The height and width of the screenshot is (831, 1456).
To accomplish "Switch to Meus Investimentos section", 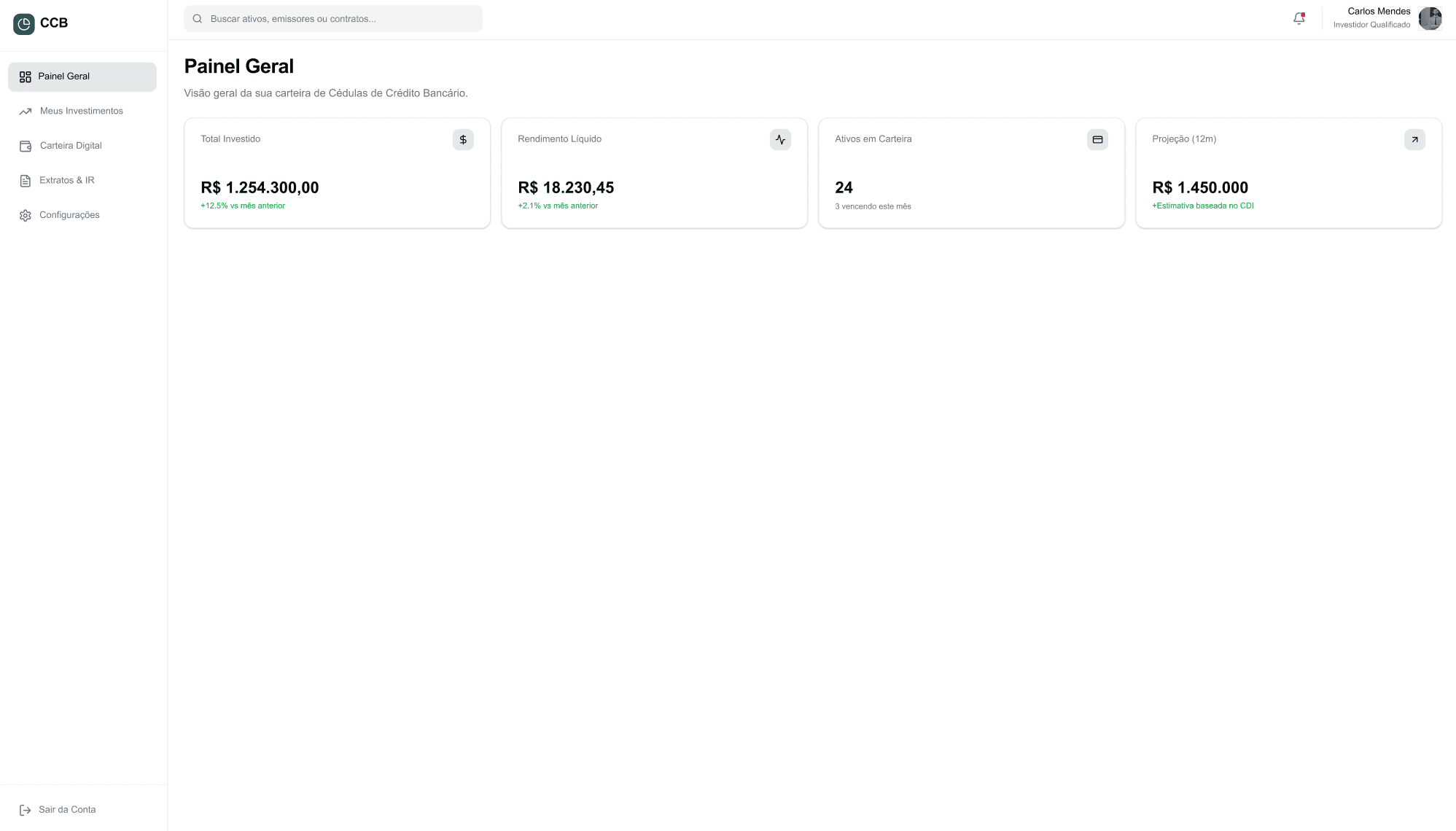I will [x=81, y=110].
